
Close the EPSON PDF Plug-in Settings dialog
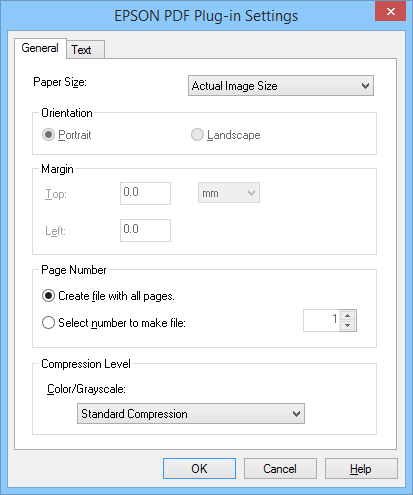click(390, 12)
